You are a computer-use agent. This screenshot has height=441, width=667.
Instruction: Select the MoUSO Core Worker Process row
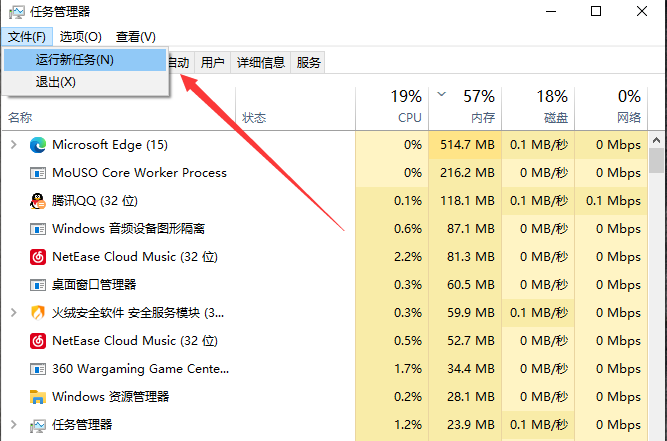click(324, 173)
